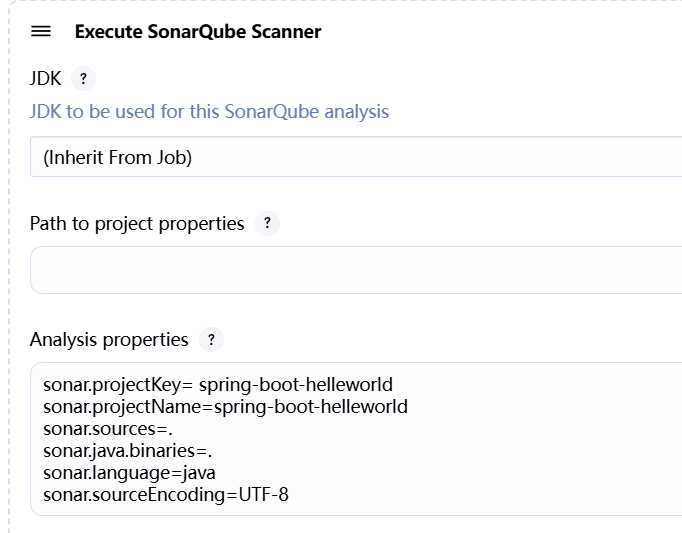Viewport: 682px width, 533px height.
Task: Open help for the JDK field
Action: point(84,78)
